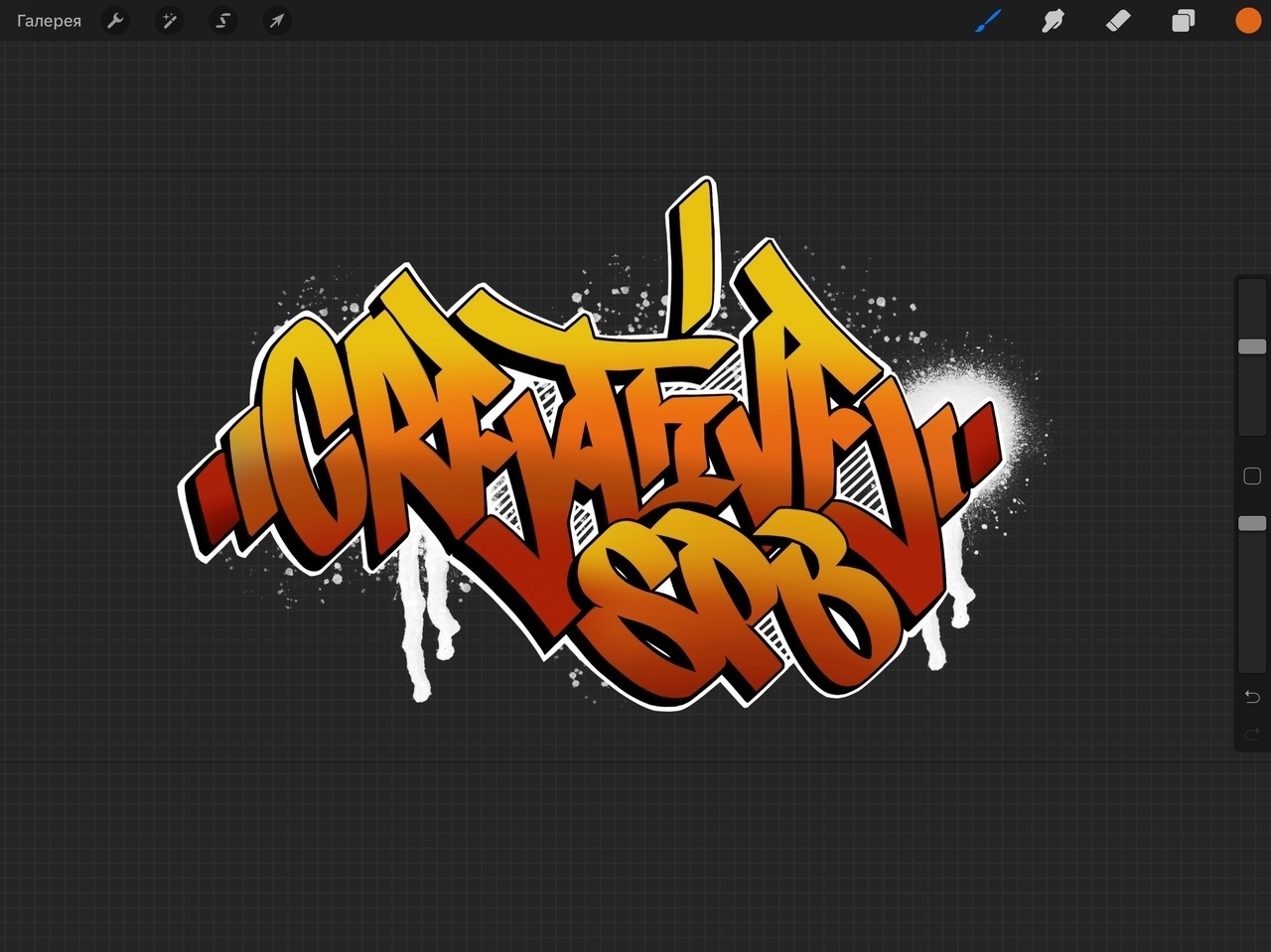Open Adjustments with the magic wand icon
Image resolution: width=1271 pixels, height=952 pixels.
[170, 21]
